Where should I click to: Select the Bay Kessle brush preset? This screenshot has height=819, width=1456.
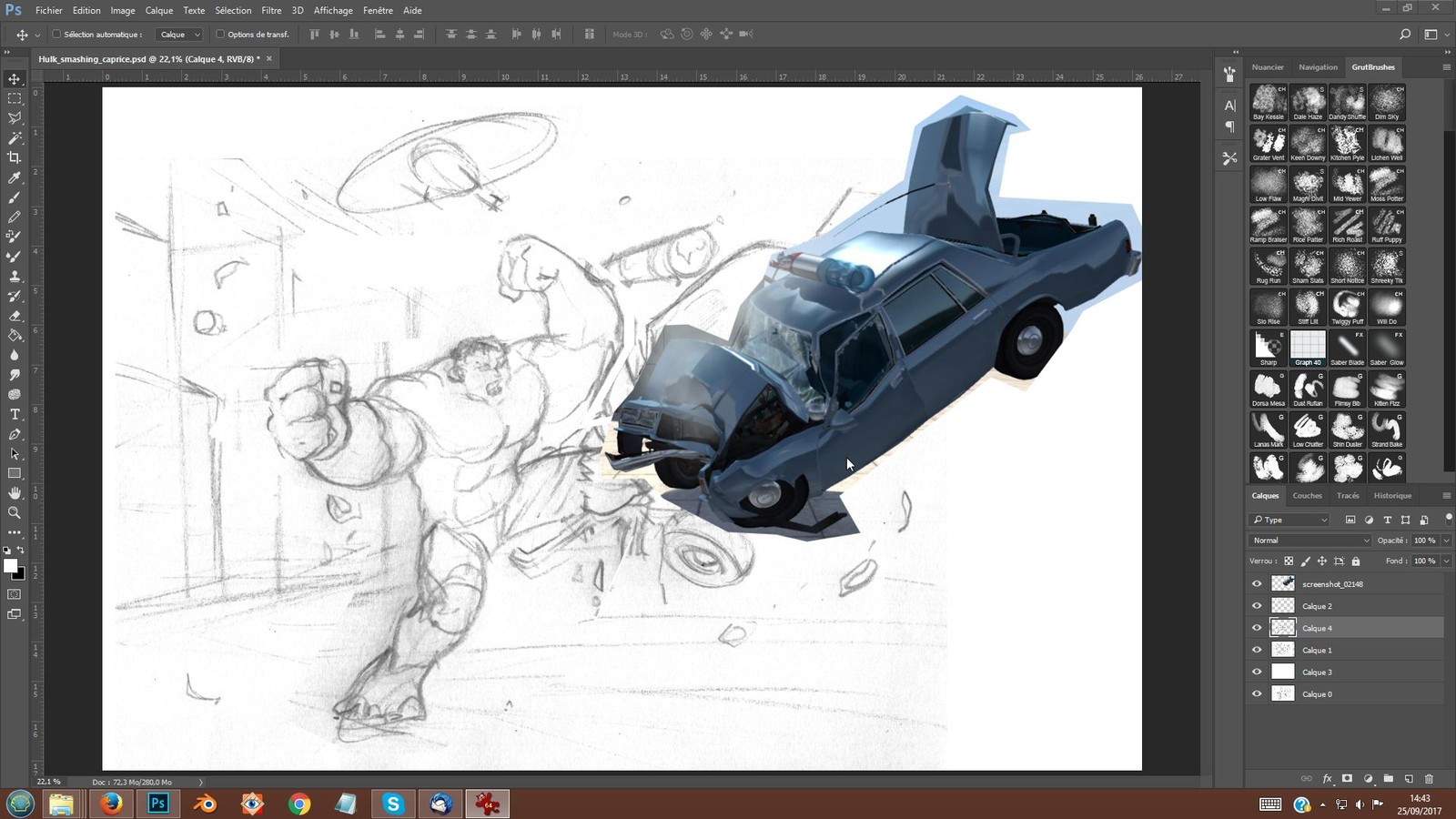coord(1269,103)
